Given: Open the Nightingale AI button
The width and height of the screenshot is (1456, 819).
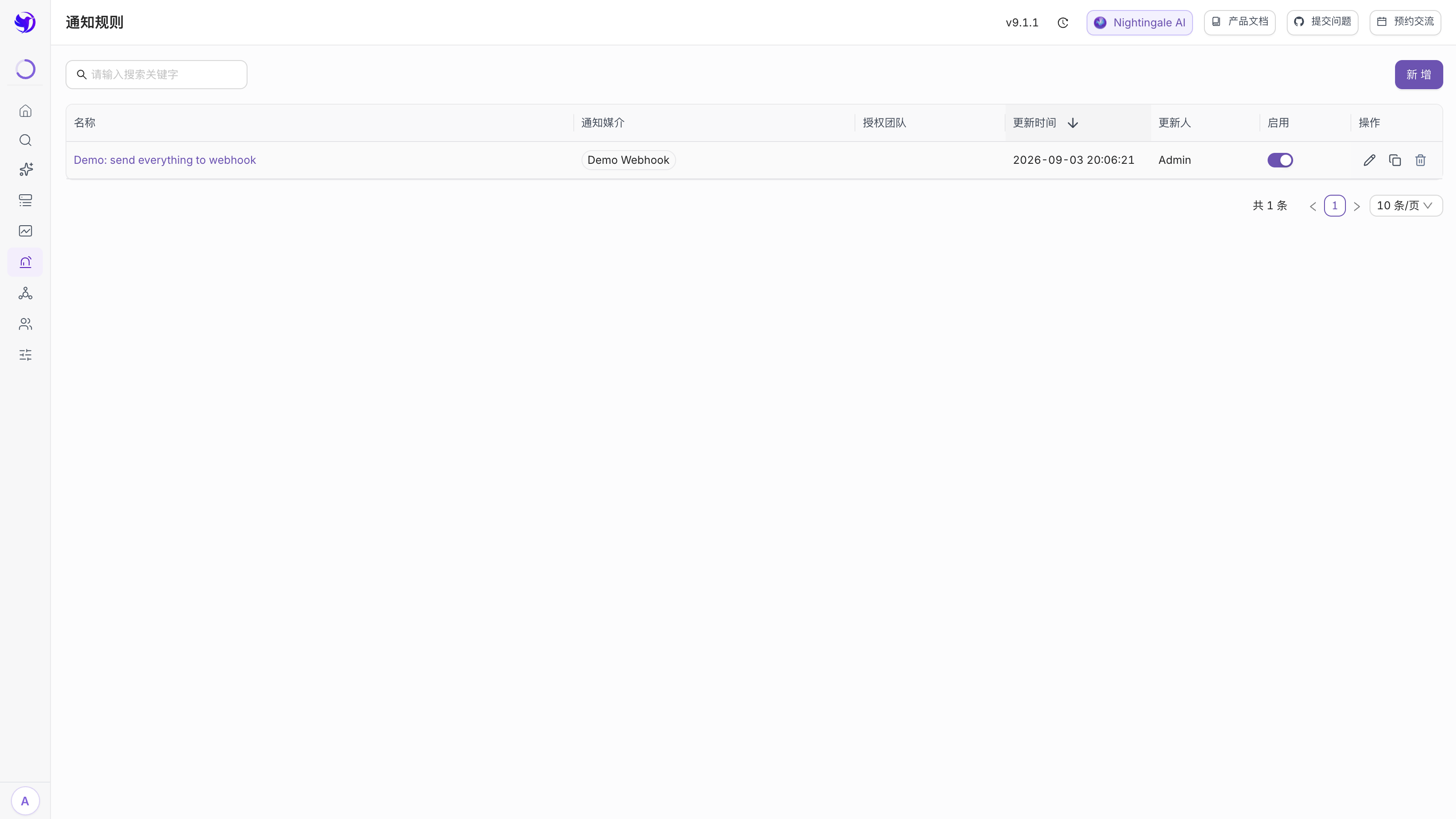Looking at the screenshot, I should pyautogui.click(x=1139, y=23).
